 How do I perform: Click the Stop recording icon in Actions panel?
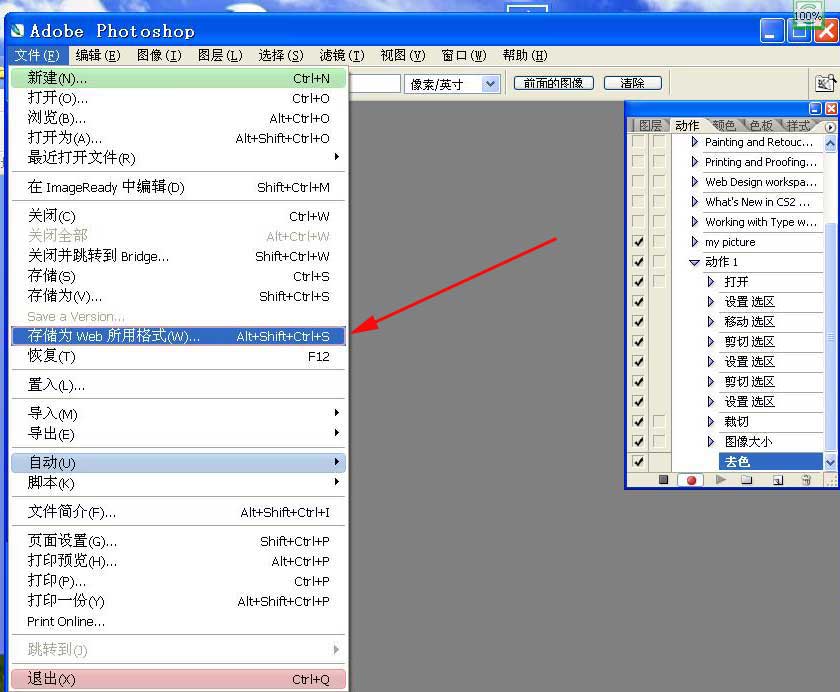[x=663, y=479]
